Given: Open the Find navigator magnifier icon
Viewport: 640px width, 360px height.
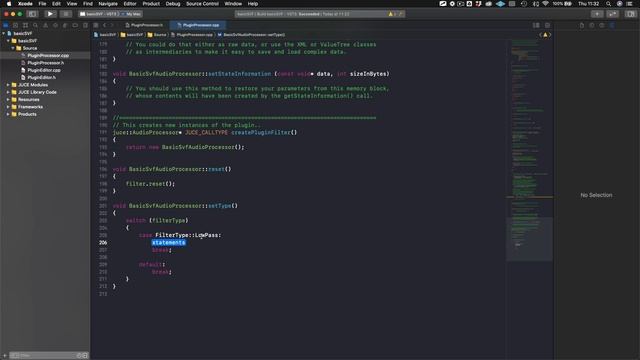Looking at the screenshot, I should [x=36, y=25].
